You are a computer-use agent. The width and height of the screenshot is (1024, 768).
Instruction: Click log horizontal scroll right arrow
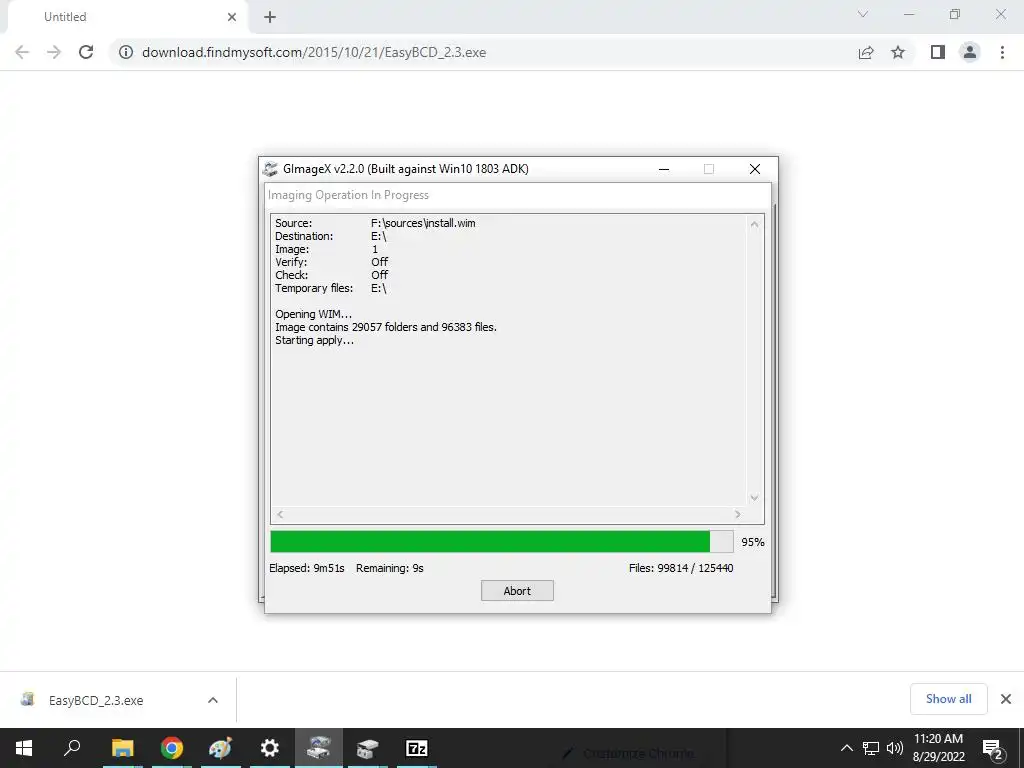pos(738,515)
